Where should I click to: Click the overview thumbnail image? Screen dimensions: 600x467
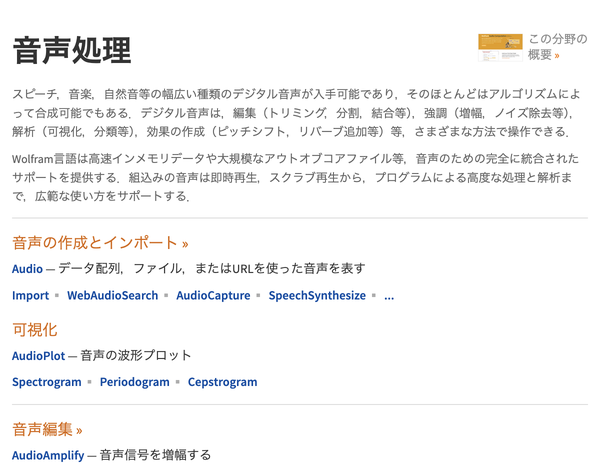(x=500, y=47)
